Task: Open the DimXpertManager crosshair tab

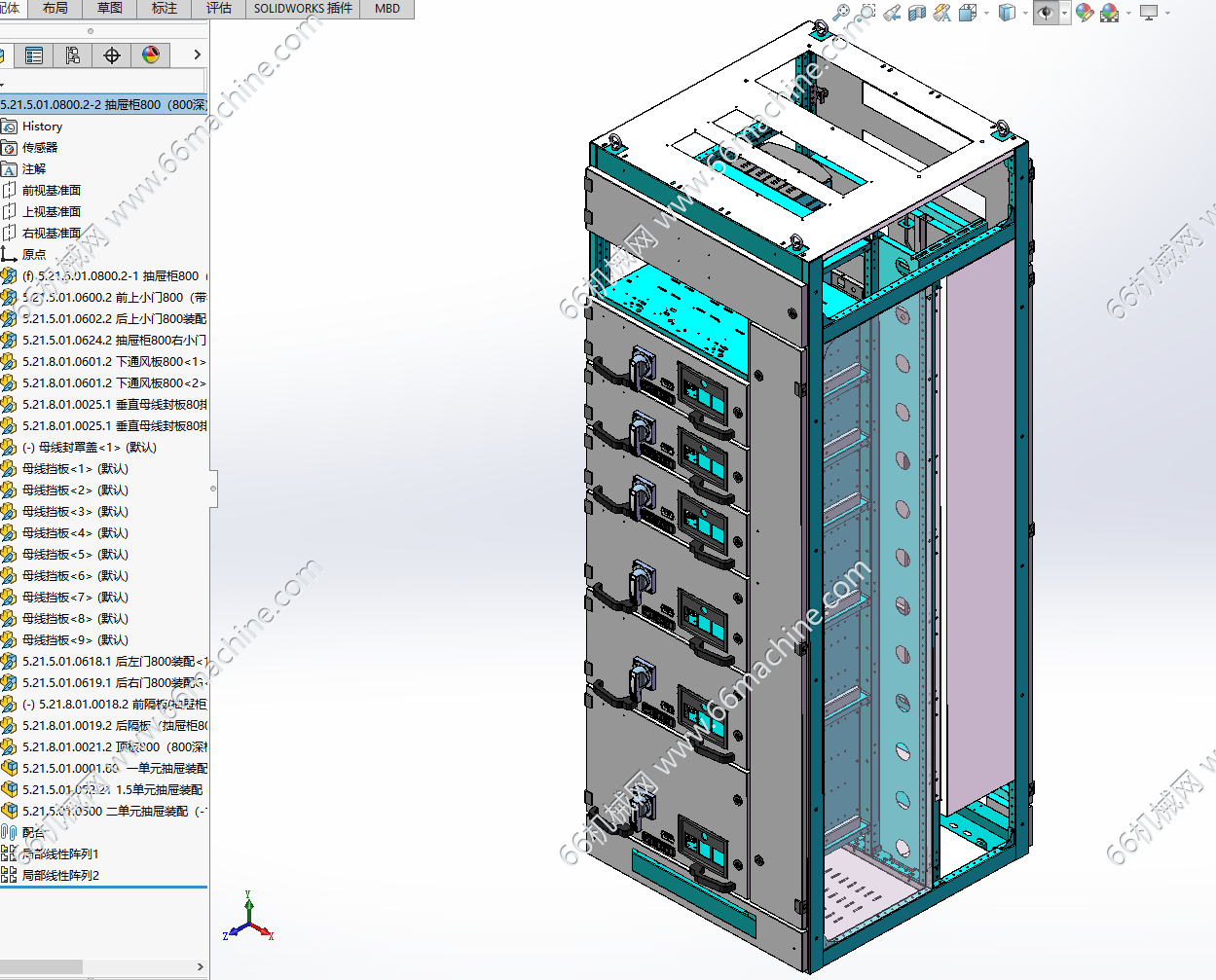Action: pos(112,55)
